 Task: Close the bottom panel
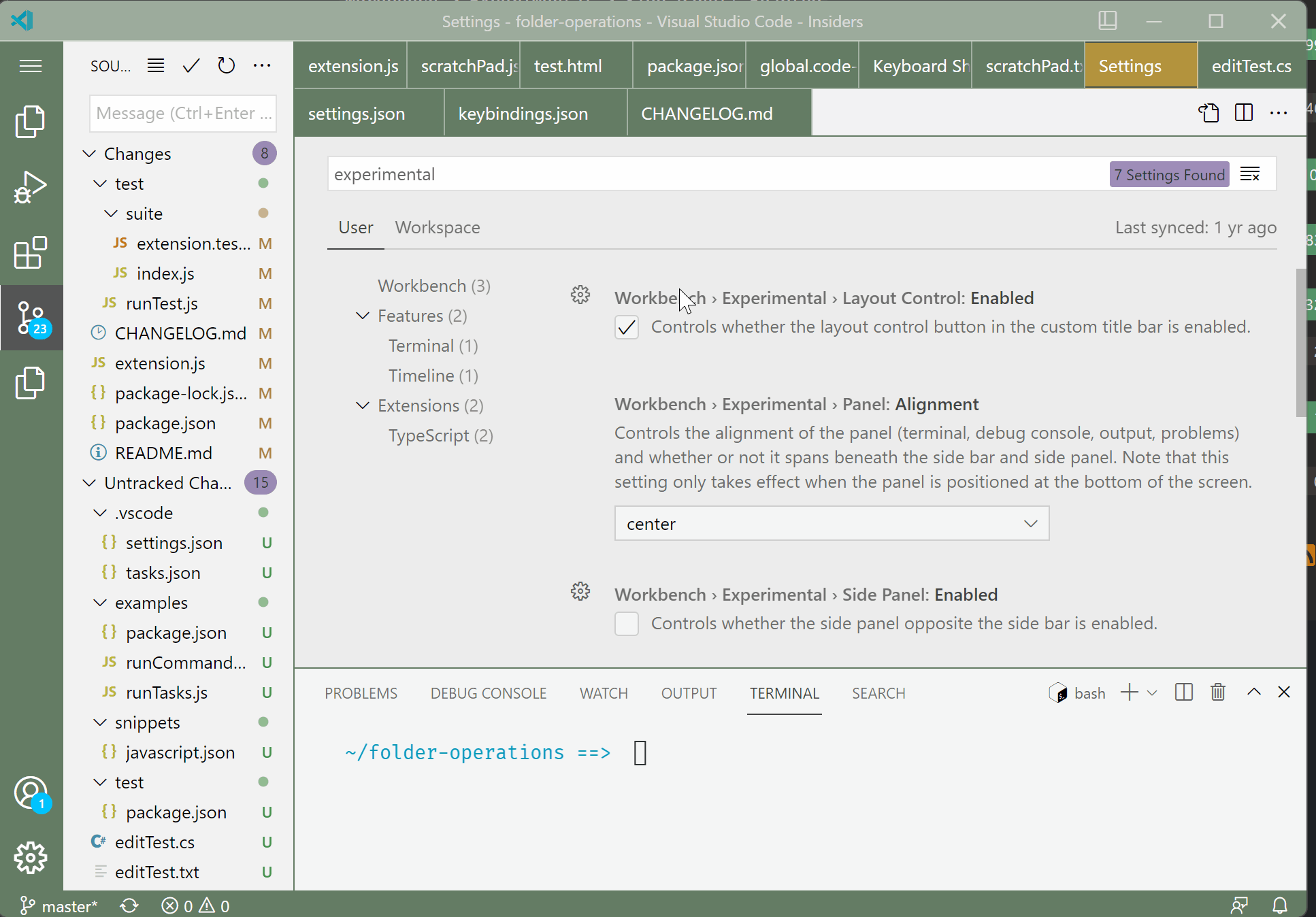point(1284,692)
